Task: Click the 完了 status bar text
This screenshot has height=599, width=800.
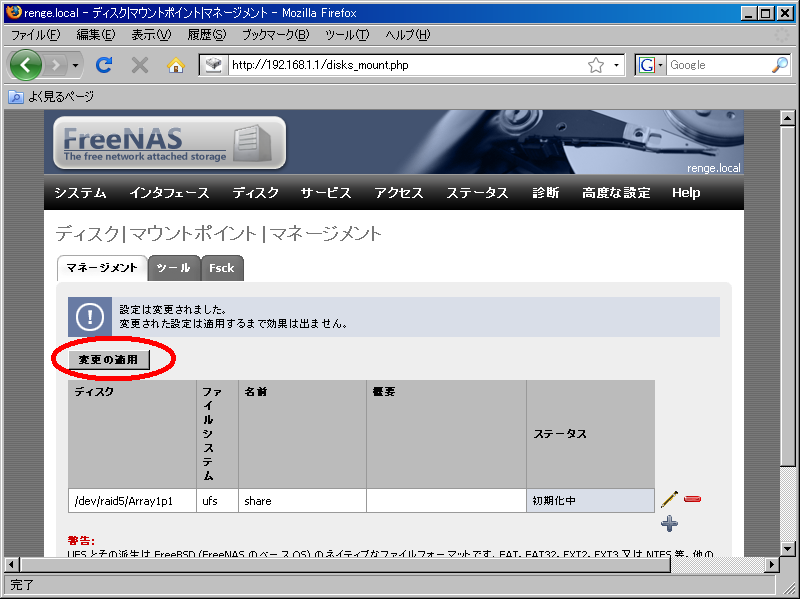Action: (21, 585)
